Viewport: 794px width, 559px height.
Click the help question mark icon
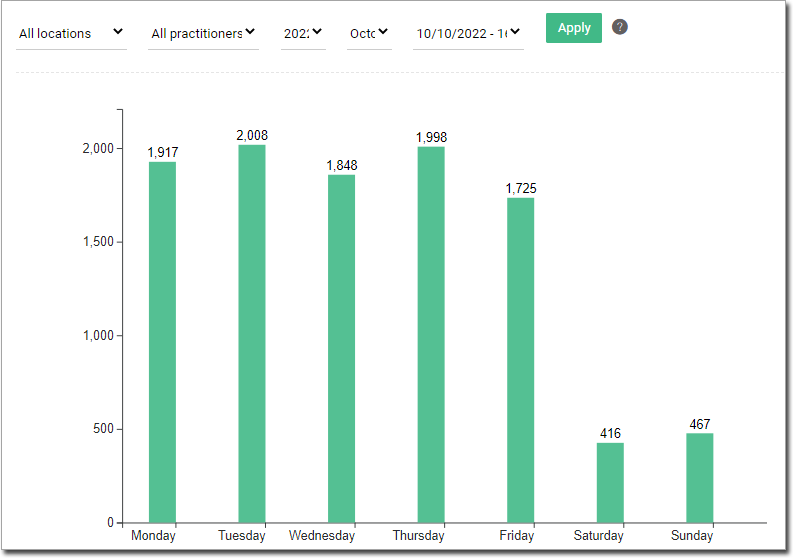coord(620,27)
